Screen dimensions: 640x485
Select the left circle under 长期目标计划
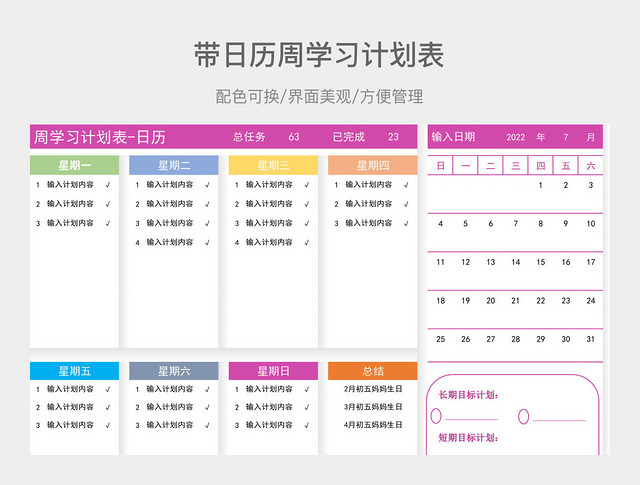point(436,416)
